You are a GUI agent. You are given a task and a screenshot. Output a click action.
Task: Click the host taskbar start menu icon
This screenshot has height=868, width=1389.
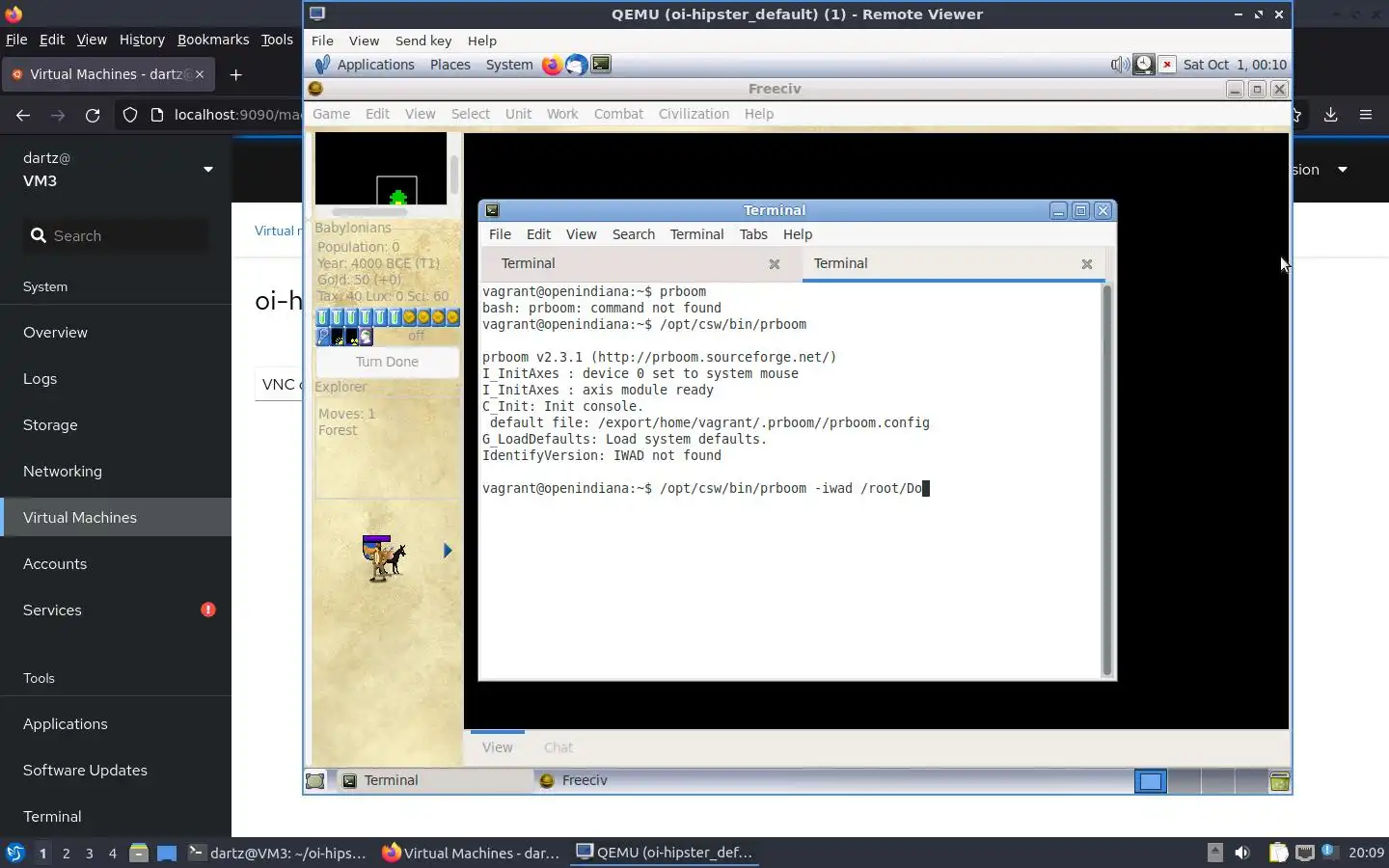(x=14, y=853)
